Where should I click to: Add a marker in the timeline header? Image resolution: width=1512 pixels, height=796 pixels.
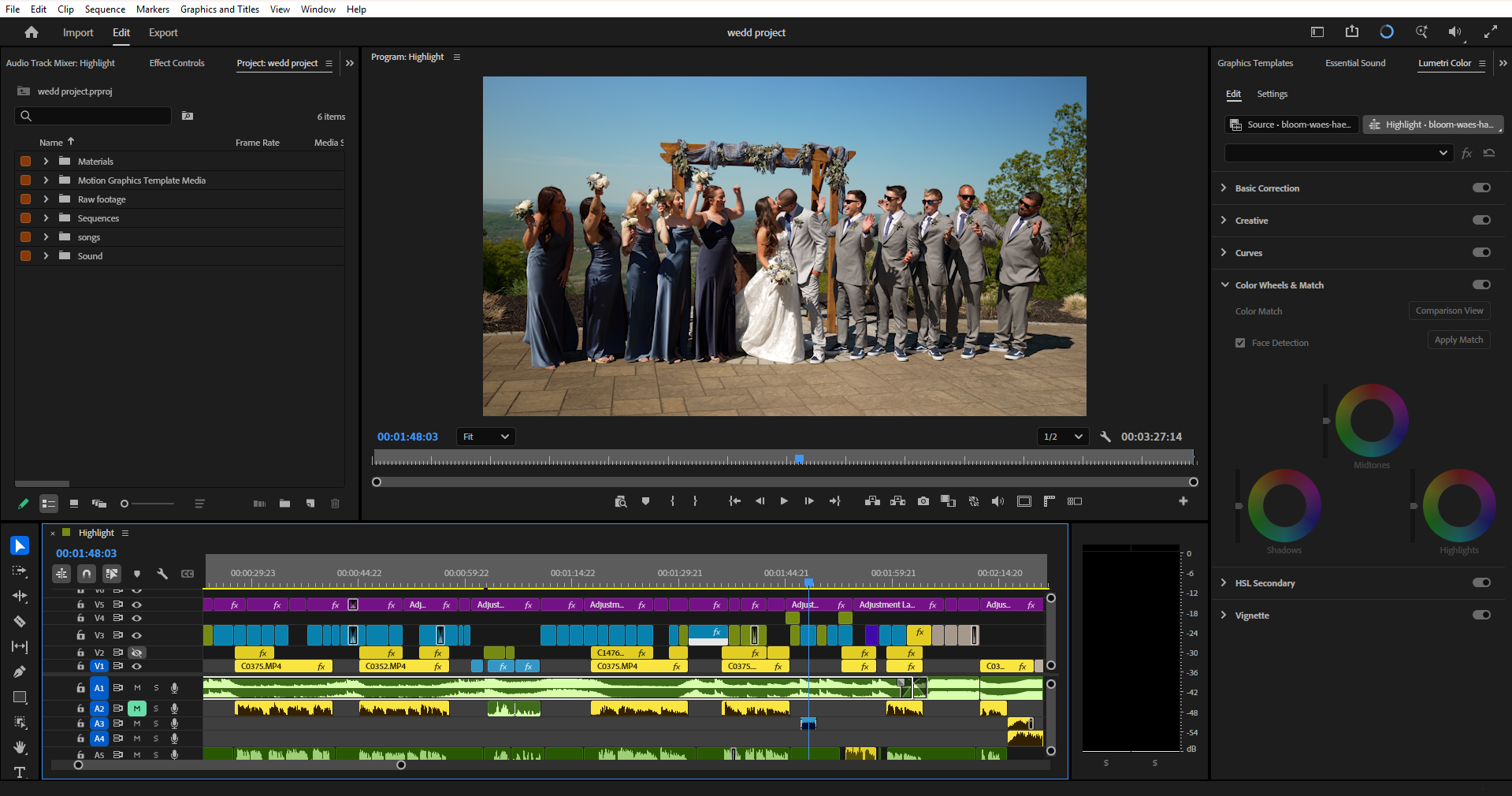pos(137,574)
